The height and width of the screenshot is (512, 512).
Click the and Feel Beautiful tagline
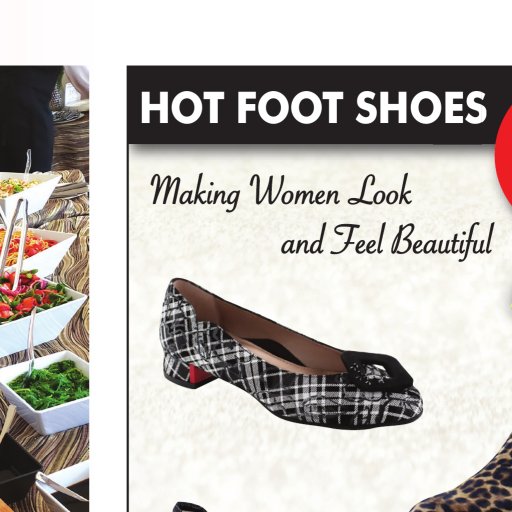coord(387,241)
